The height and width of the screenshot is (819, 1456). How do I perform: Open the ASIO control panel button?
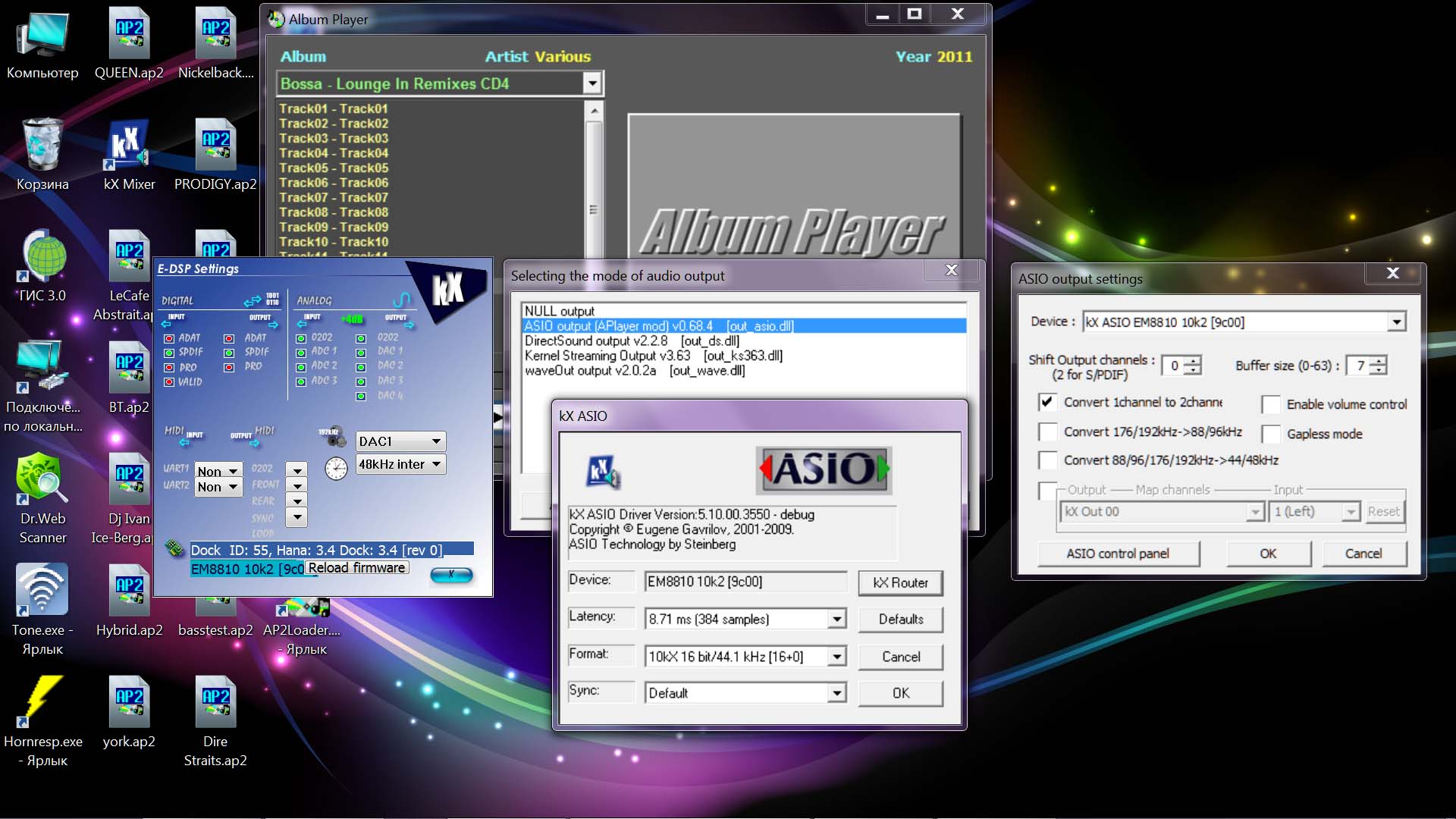pyautogui.click(x=1118, y=554)
